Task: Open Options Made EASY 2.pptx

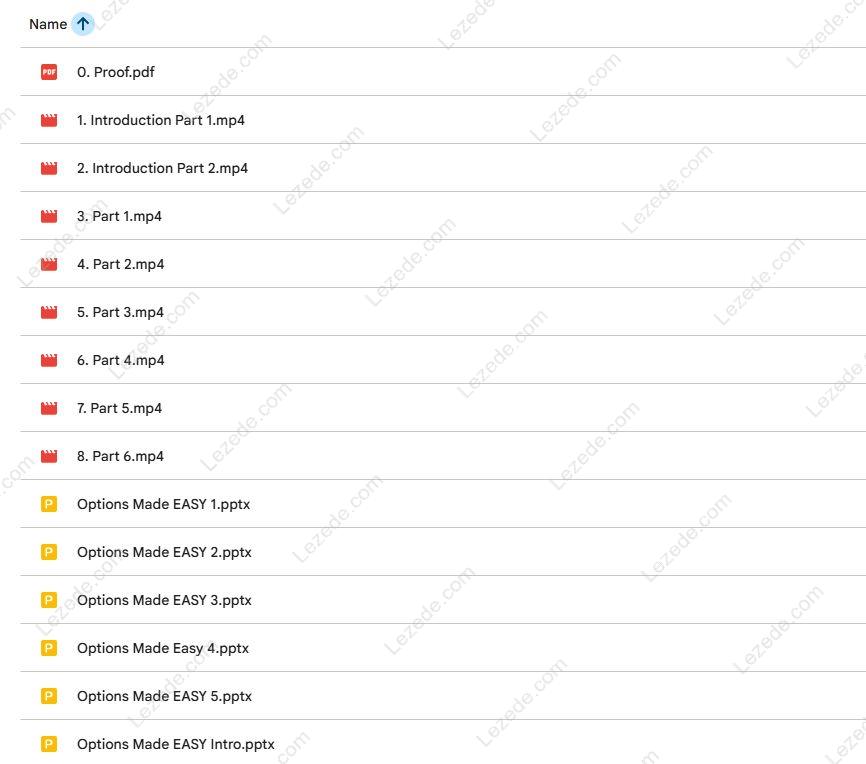Action: [x=164, y=552]
